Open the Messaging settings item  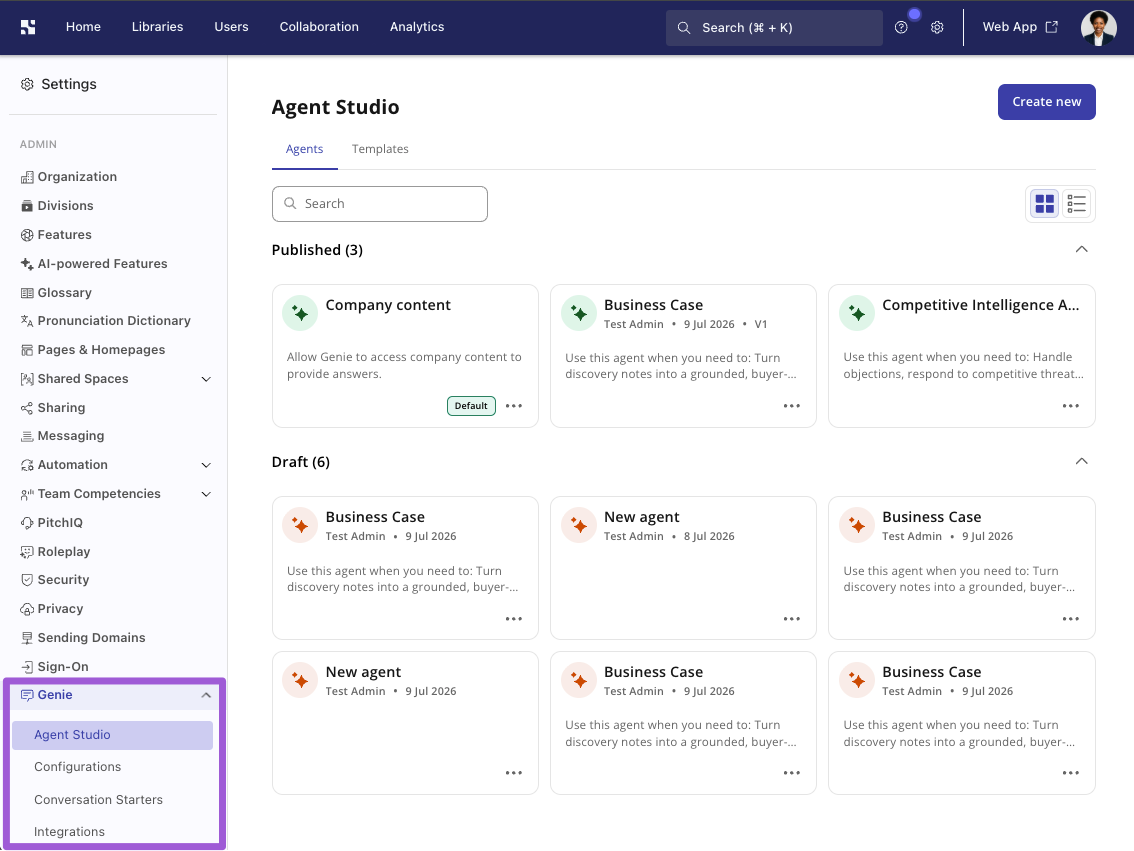71,436
